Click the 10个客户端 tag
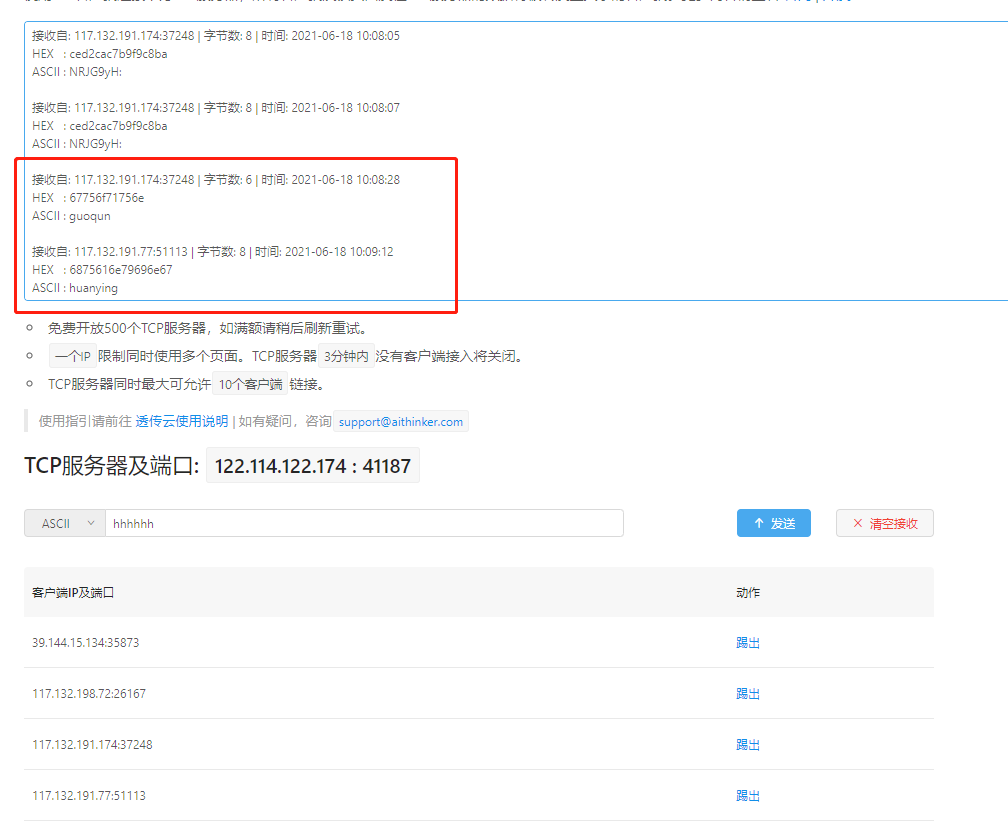Image resolution: width=1008 pixels, height=822 pixels. tap(250, 384)
